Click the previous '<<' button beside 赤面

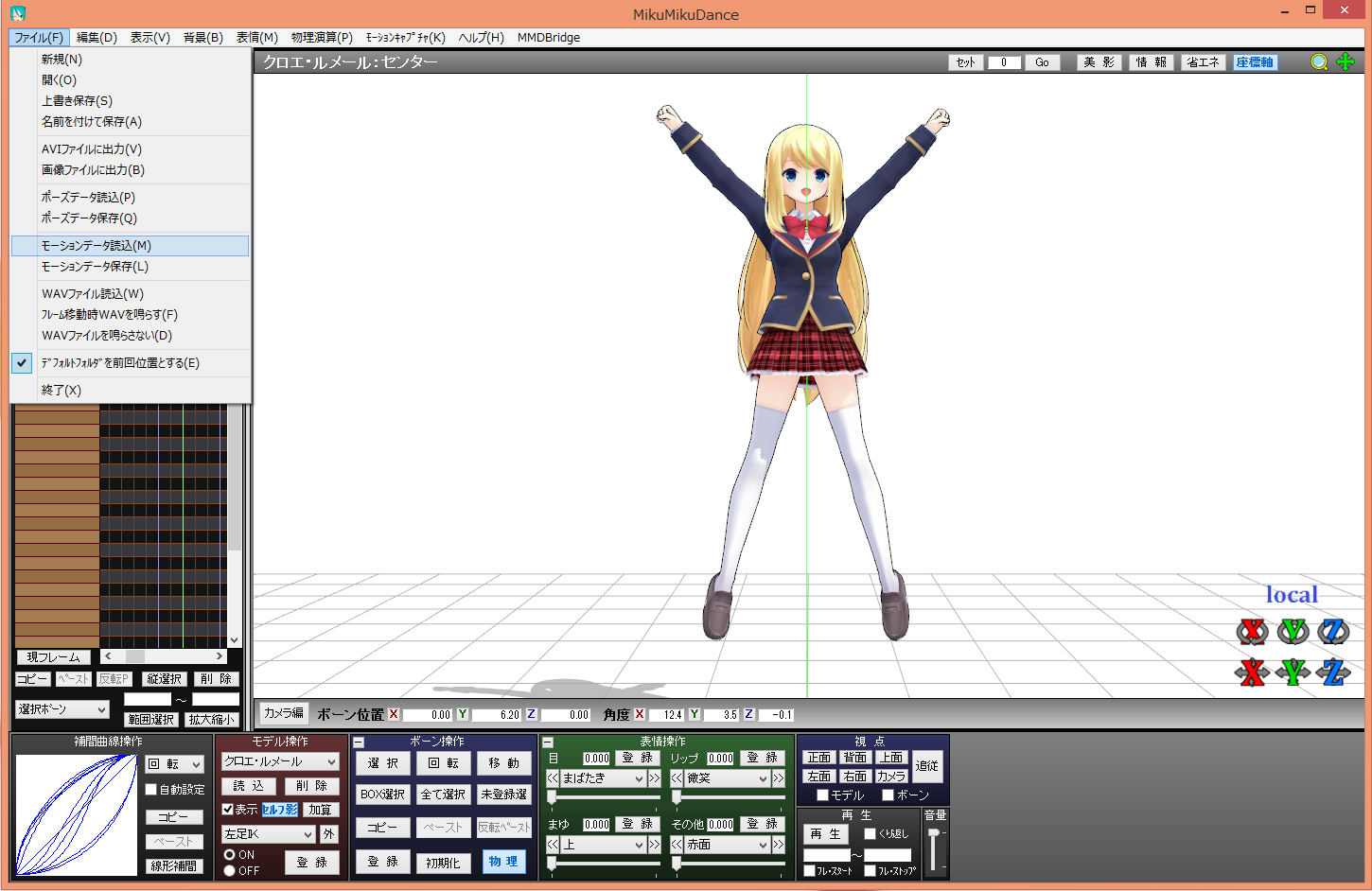point(677,845)
